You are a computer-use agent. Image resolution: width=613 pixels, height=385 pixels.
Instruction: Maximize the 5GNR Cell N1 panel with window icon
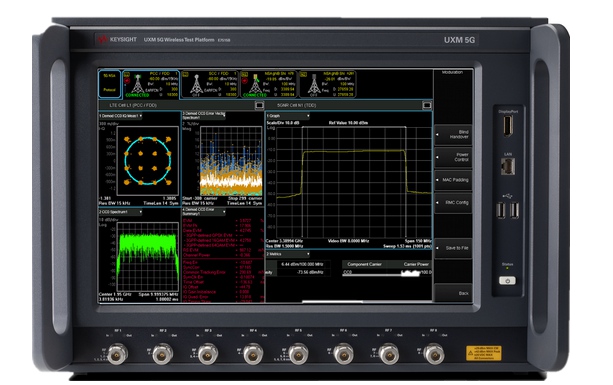427,105
